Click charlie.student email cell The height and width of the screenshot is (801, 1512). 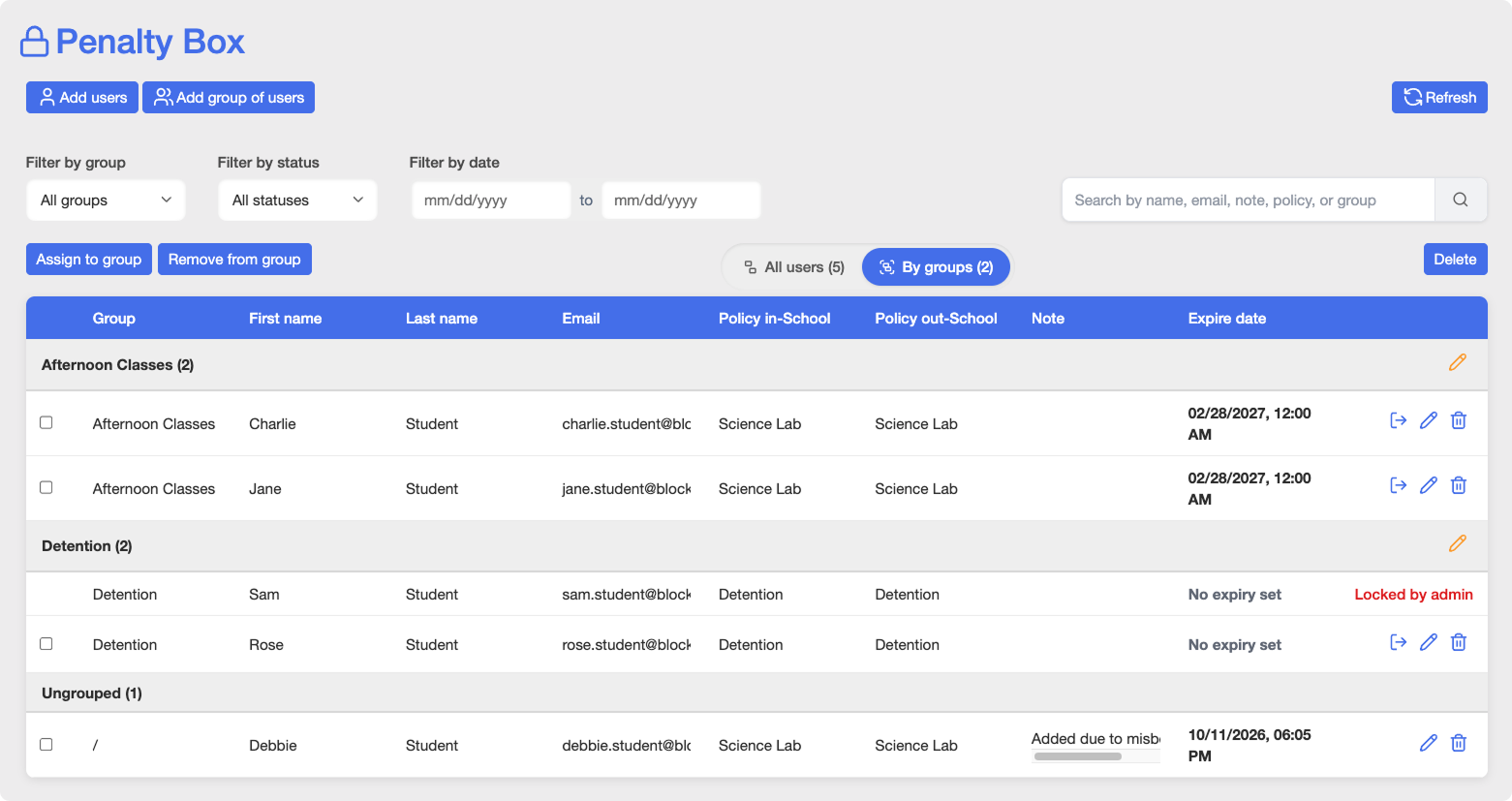[x=627, y=424]
